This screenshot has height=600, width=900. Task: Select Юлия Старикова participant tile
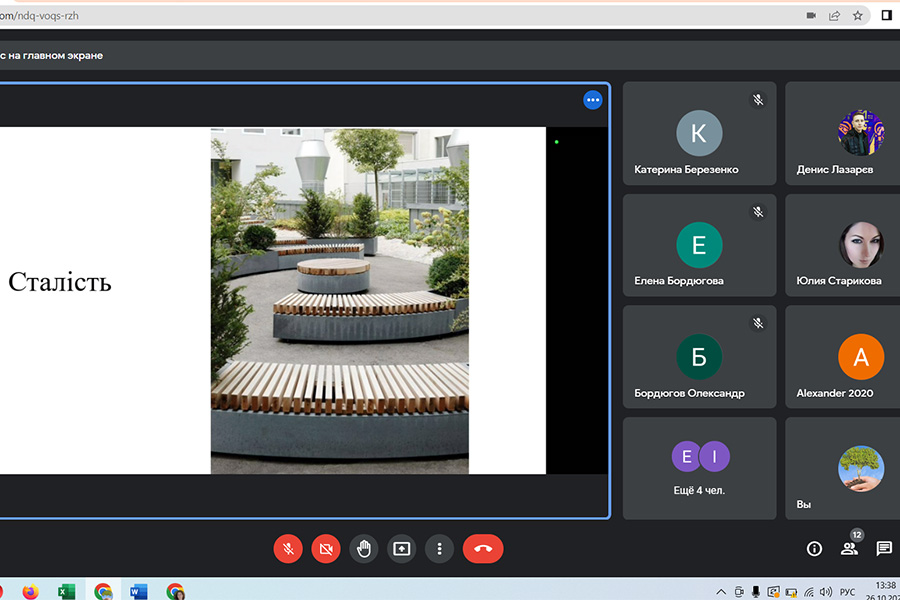pos(843,245)
